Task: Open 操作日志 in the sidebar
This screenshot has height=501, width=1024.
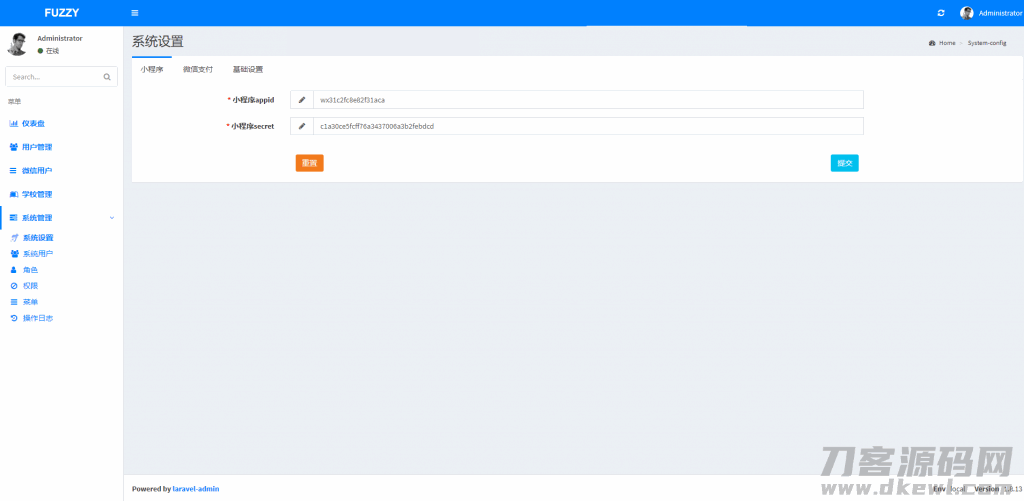Action: 37,318
